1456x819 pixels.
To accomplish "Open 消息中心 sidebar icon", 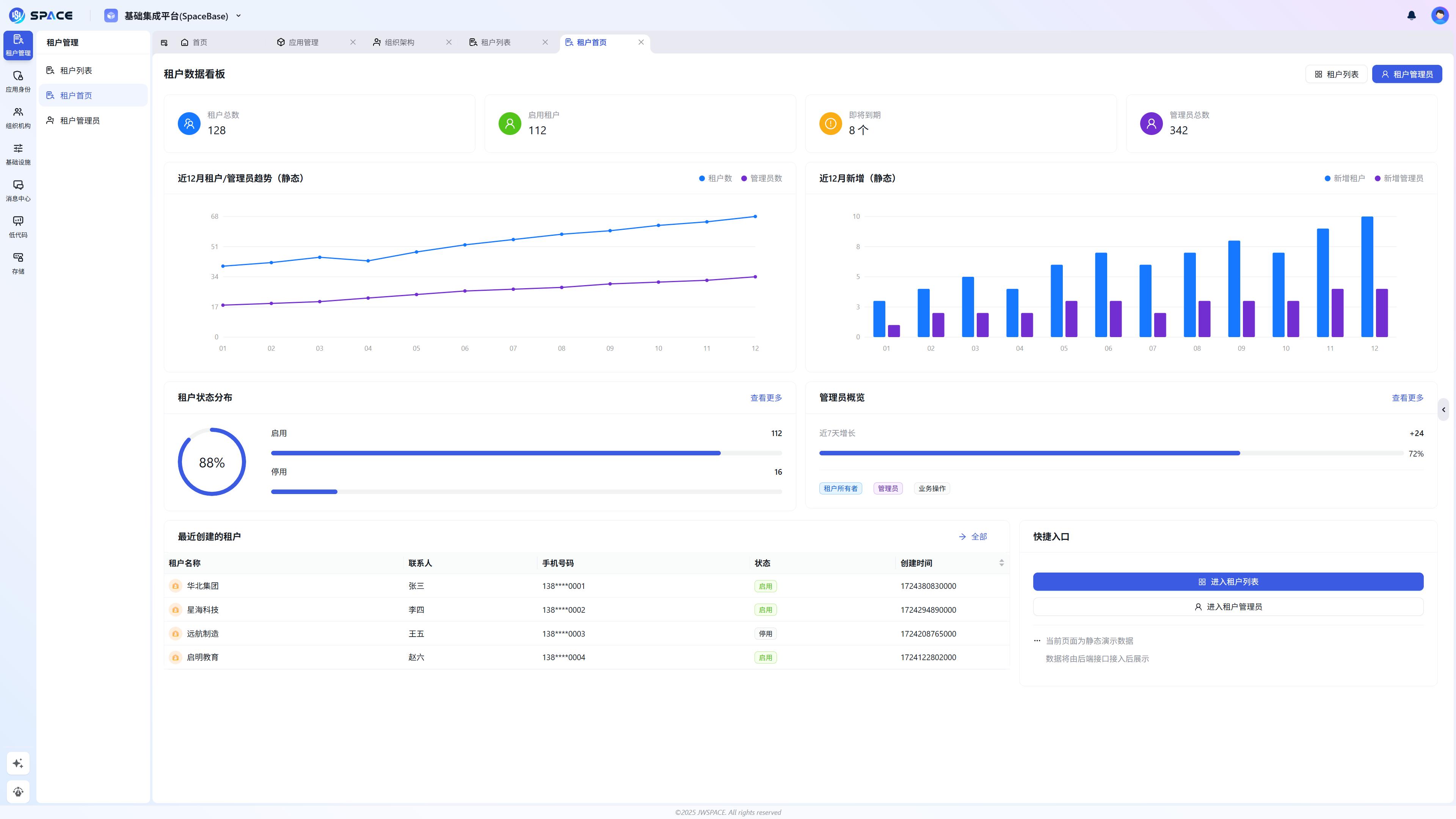I will click(x=18, y=190).
